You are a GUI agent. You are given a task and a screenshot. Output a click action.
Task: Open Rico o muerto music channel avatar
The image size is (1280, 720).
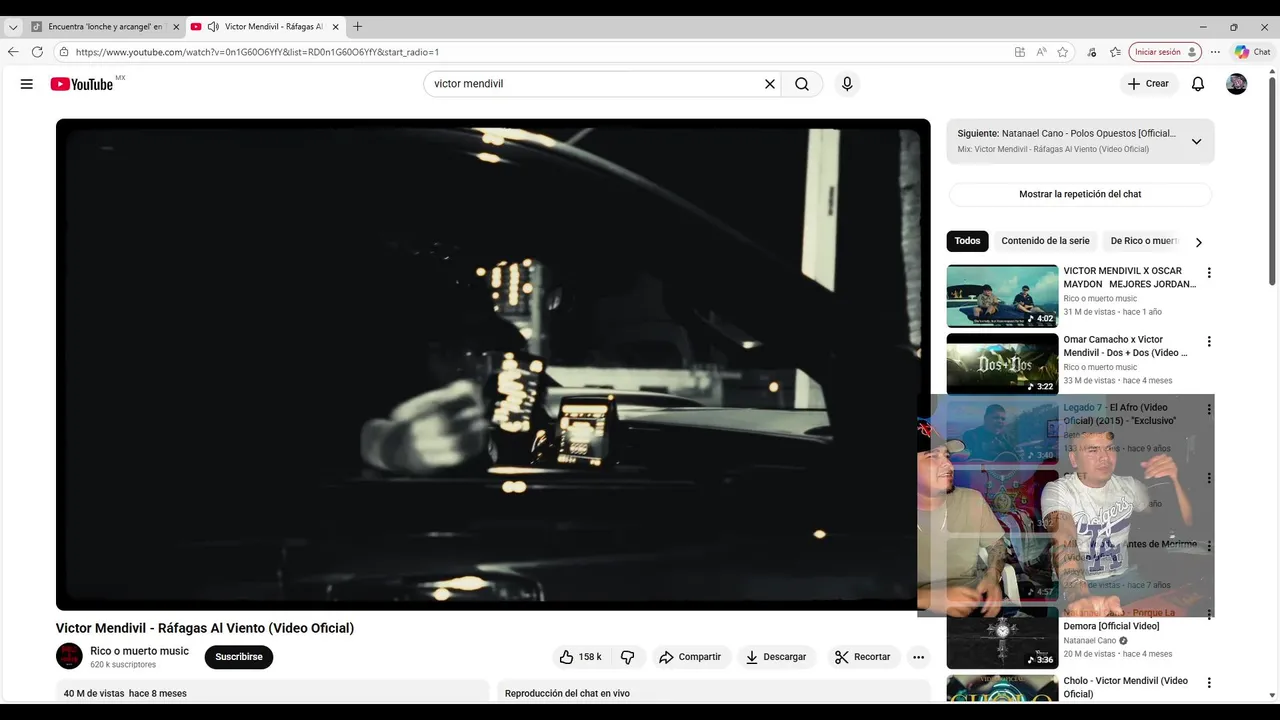point(69,657)
